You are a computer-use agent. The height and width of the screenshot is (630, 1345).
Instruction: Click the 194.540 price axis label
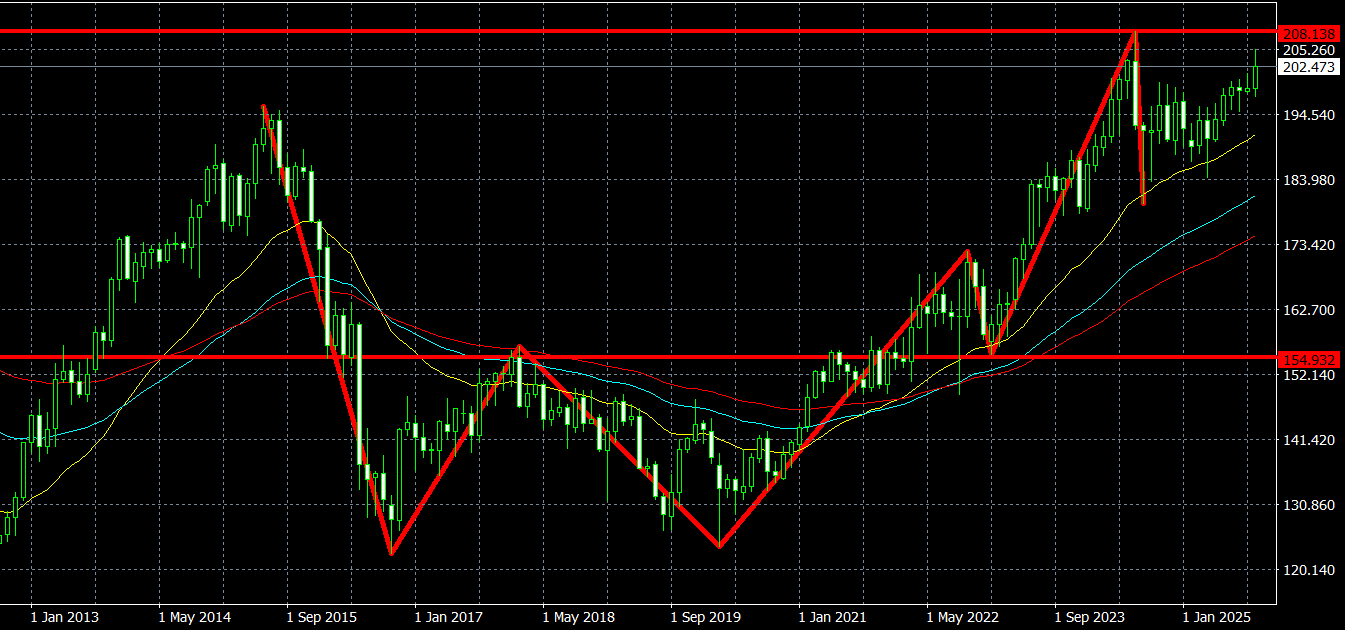pyautogui.click(x=1307, y=115)
